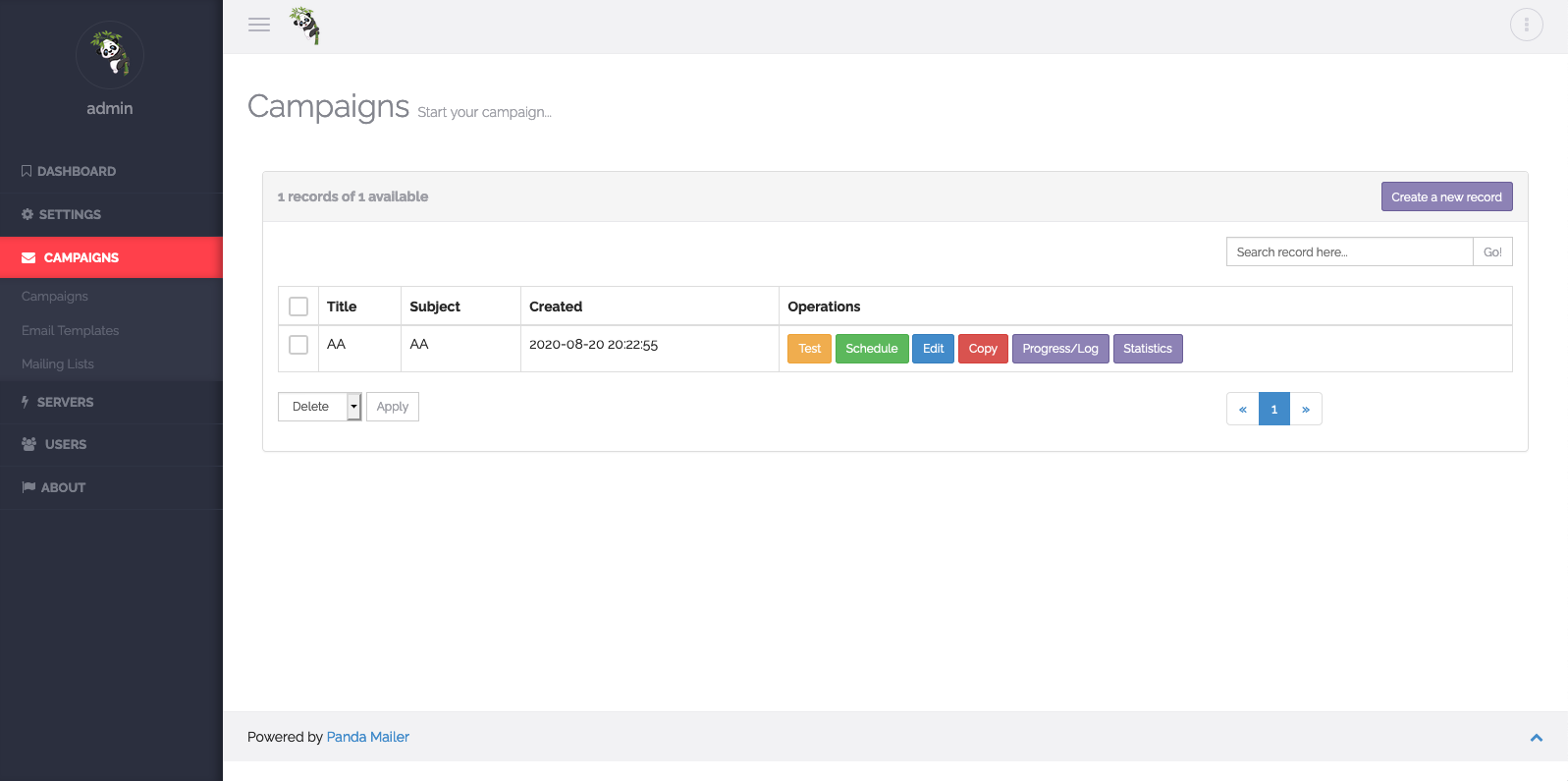Go to next page arrow
The width and height of the screenshot is (1568, 781).
tap(1305, 409)
